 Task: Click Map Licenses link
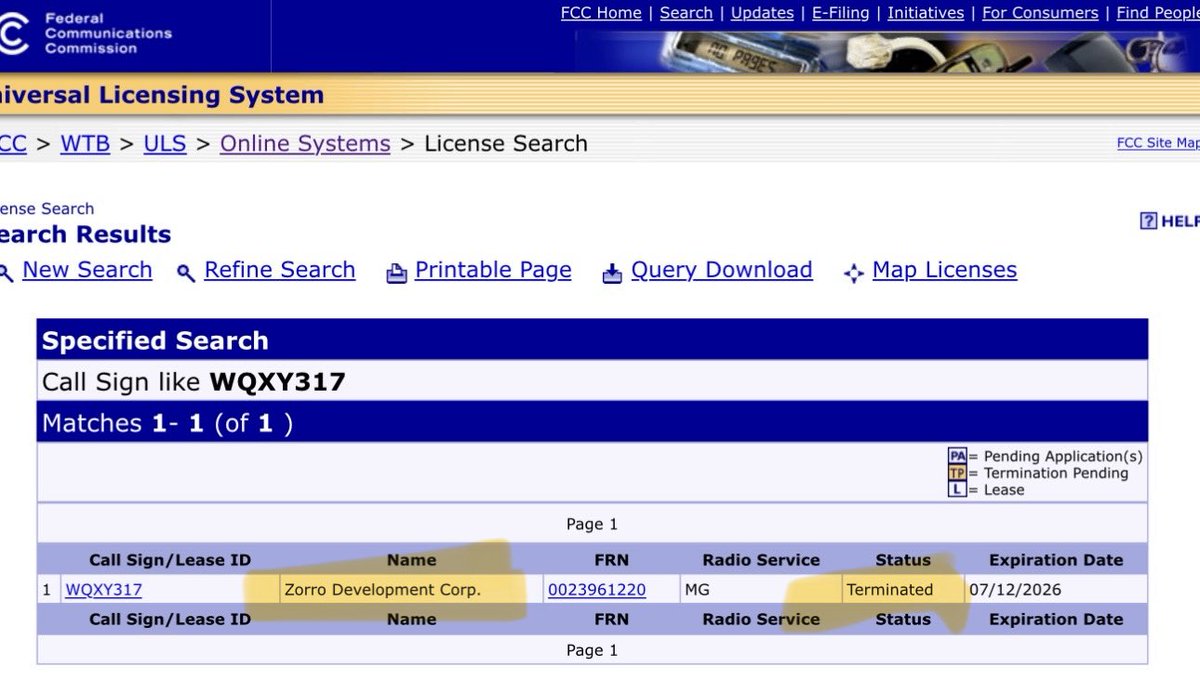(944, 270)
